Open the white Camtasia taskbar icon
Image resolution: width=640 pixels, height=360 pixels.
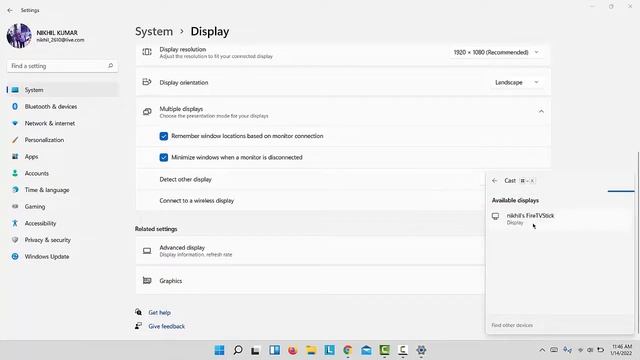(x=403, y=350)
